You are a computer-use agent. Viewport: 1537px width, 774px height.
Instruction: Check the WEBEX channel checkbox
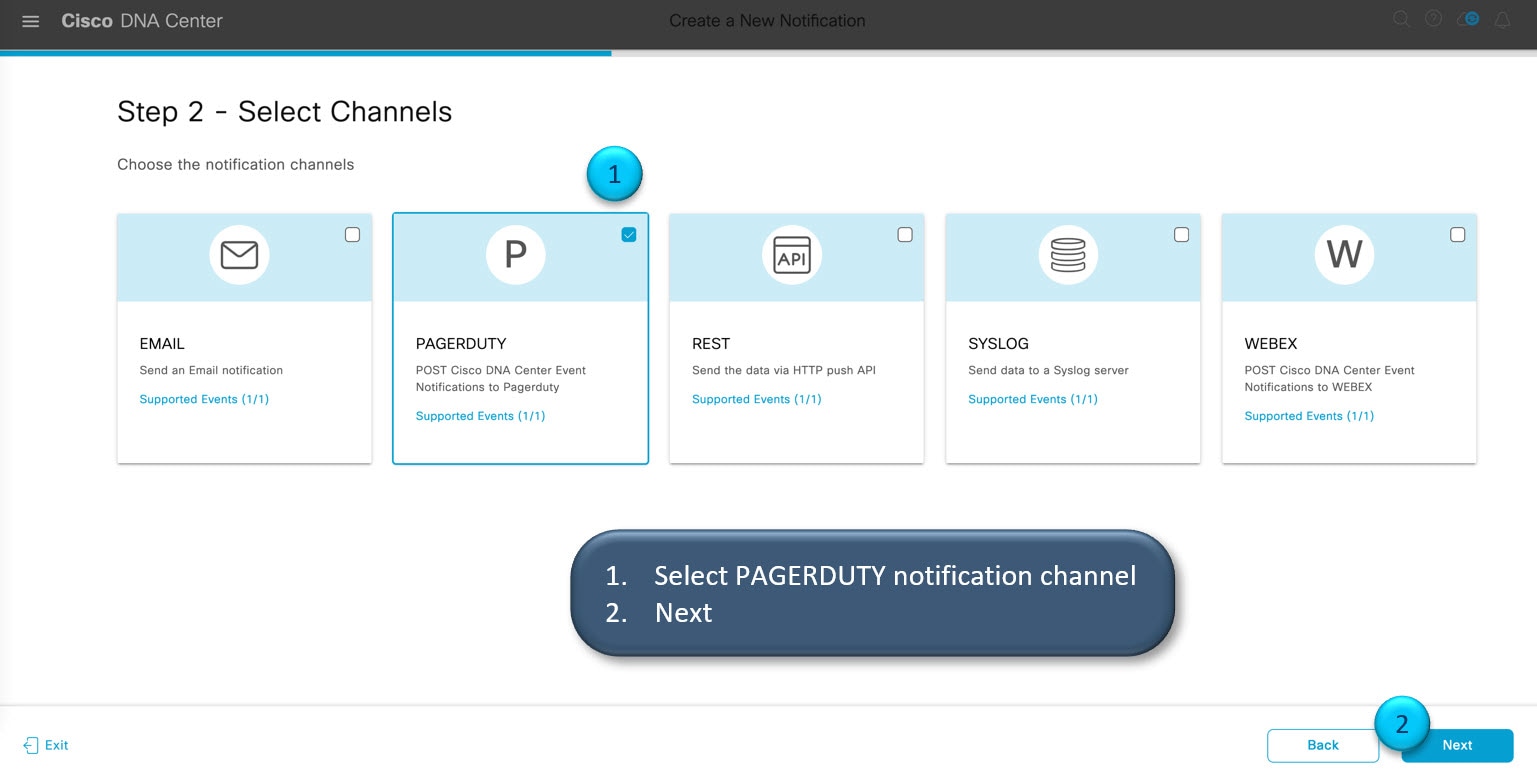(1457, 235)
